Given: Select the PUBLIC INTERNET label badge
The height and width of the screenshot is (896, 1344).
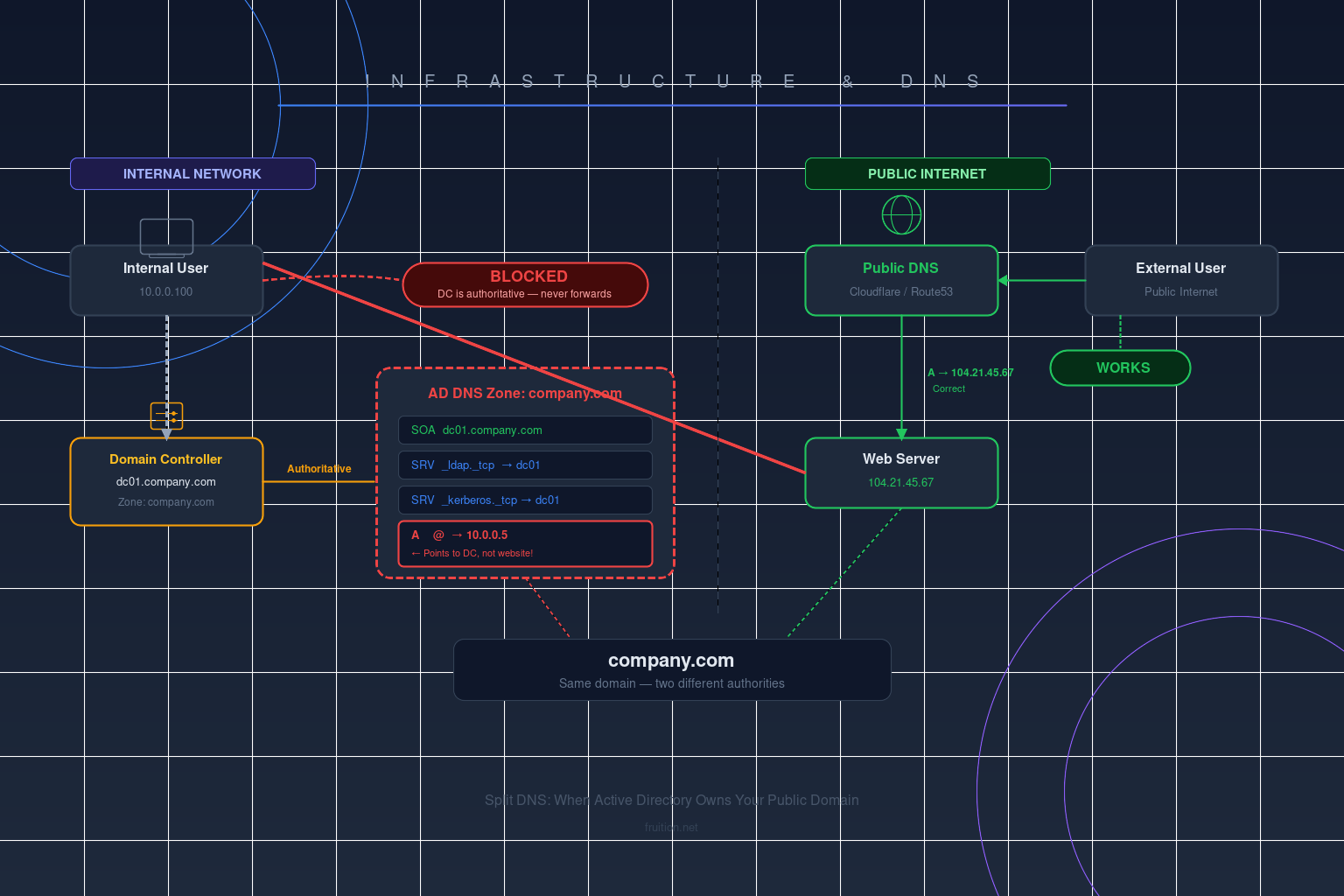Looking at the screenshot, I should tap(927, 173).
